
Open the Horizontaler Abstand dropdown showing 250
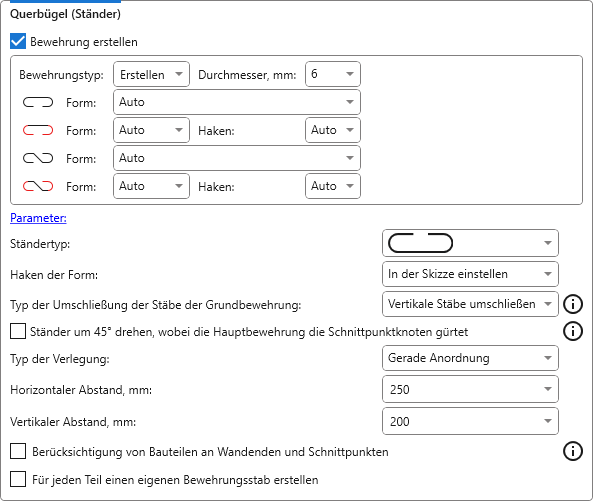pos(470,389)
